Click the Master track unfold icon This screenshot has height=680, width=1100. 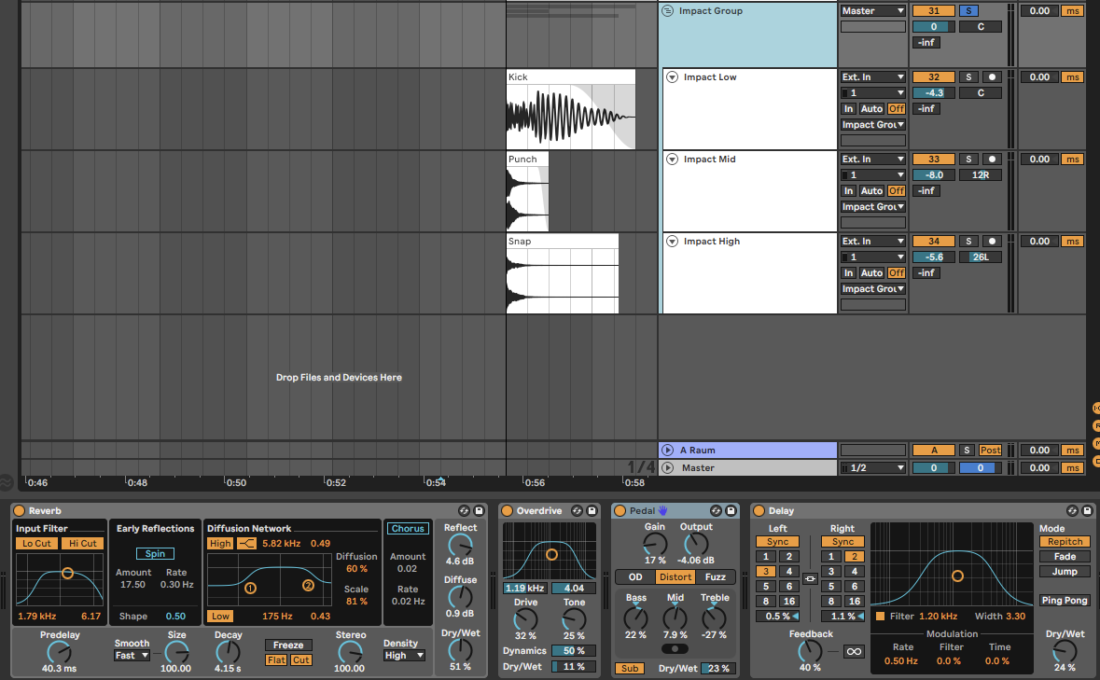pyautogui.click(x=668, y=467)
